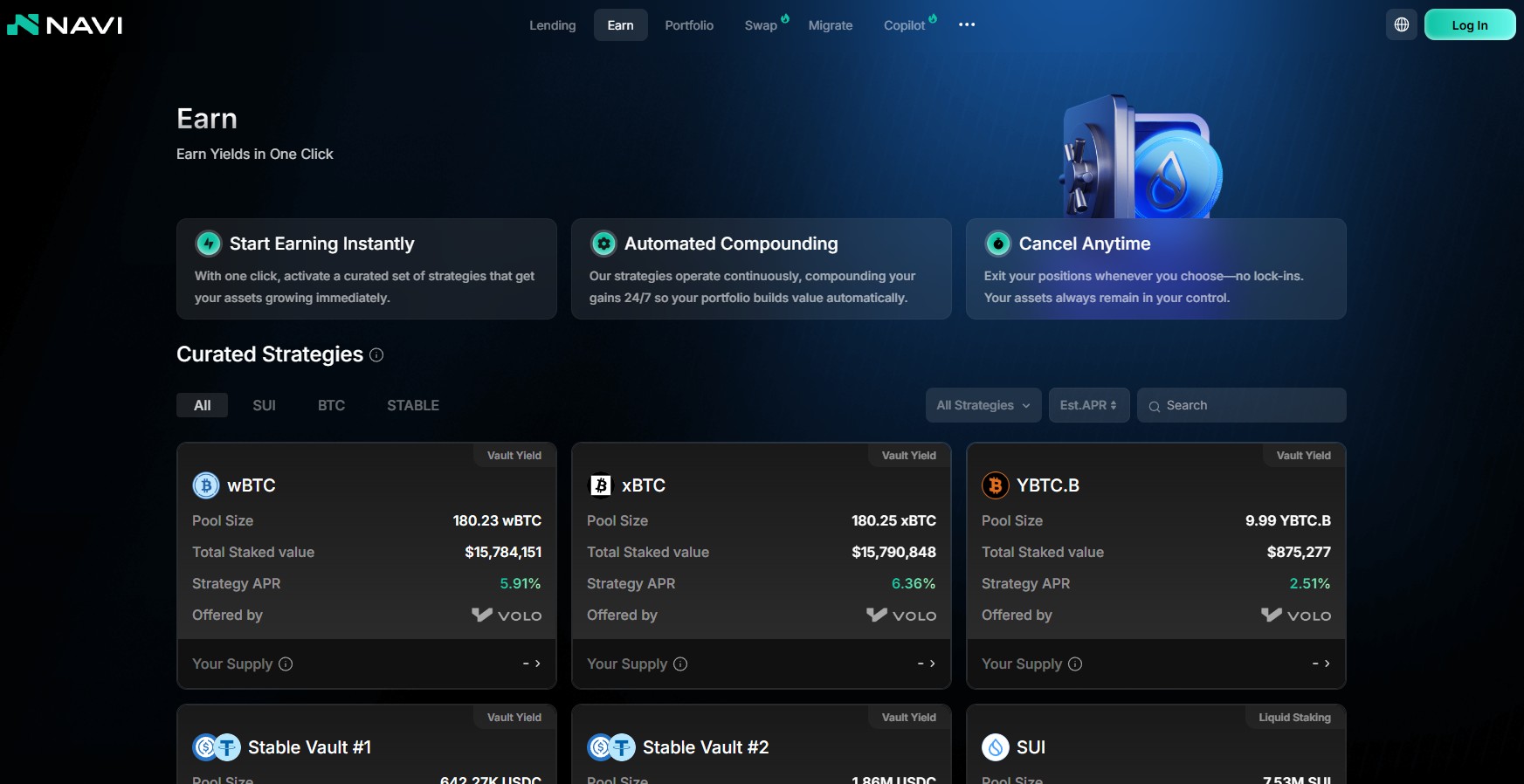This screenshot has height=784, width=1524.
Task: Click the Stable Vault #2 token icons
Action: [x=611, y=747]
